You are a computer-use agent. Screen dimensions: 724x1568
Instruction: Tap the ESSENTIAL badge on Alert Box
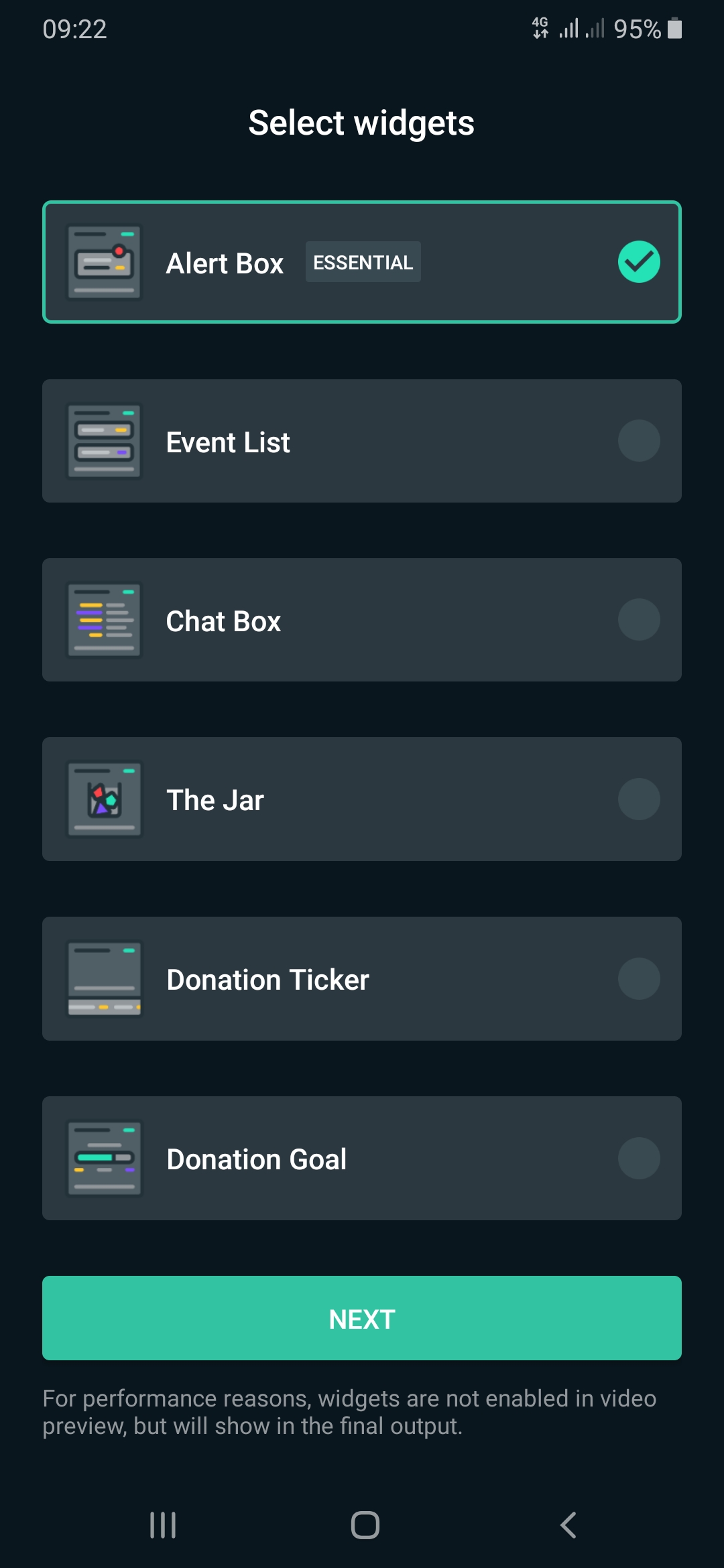point(363,262)
